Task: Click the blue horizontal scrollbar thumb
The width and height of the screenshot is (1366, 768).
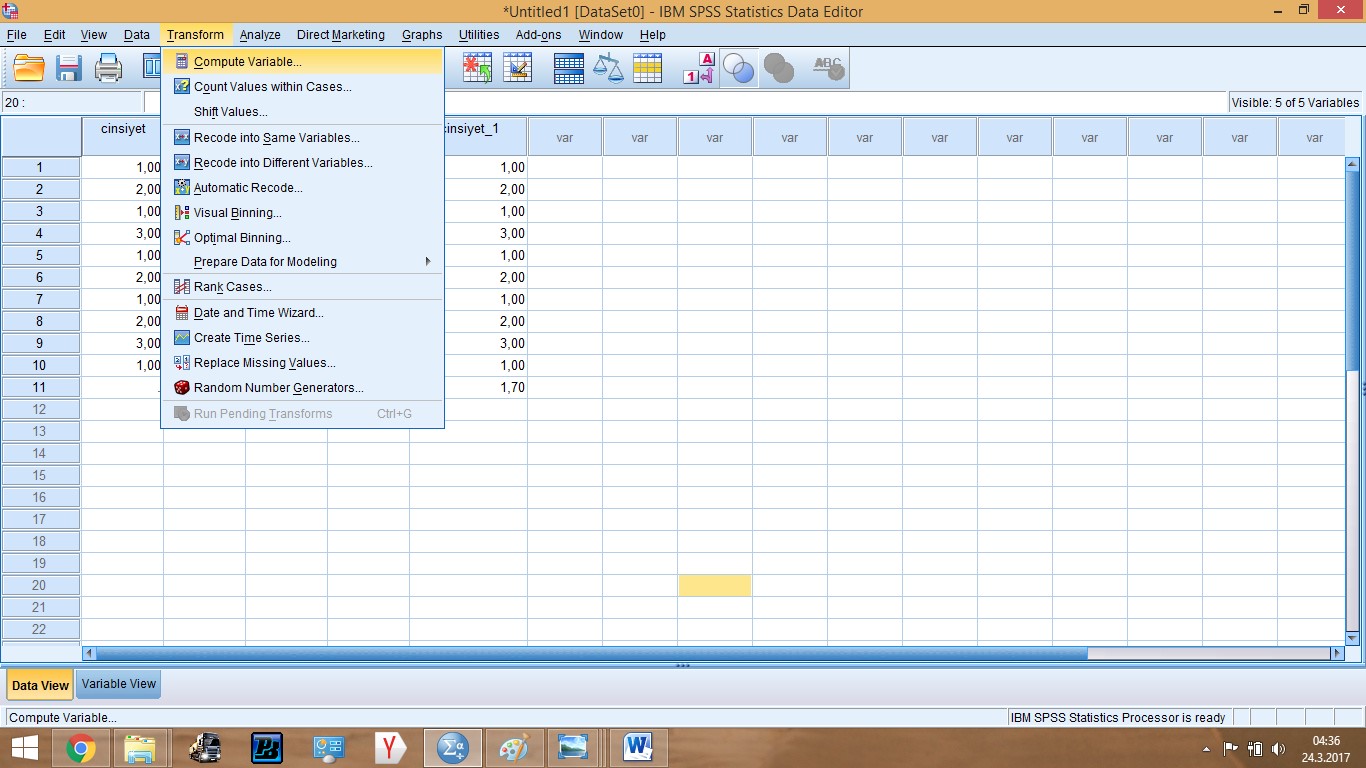Action: [x=591, y=653]
